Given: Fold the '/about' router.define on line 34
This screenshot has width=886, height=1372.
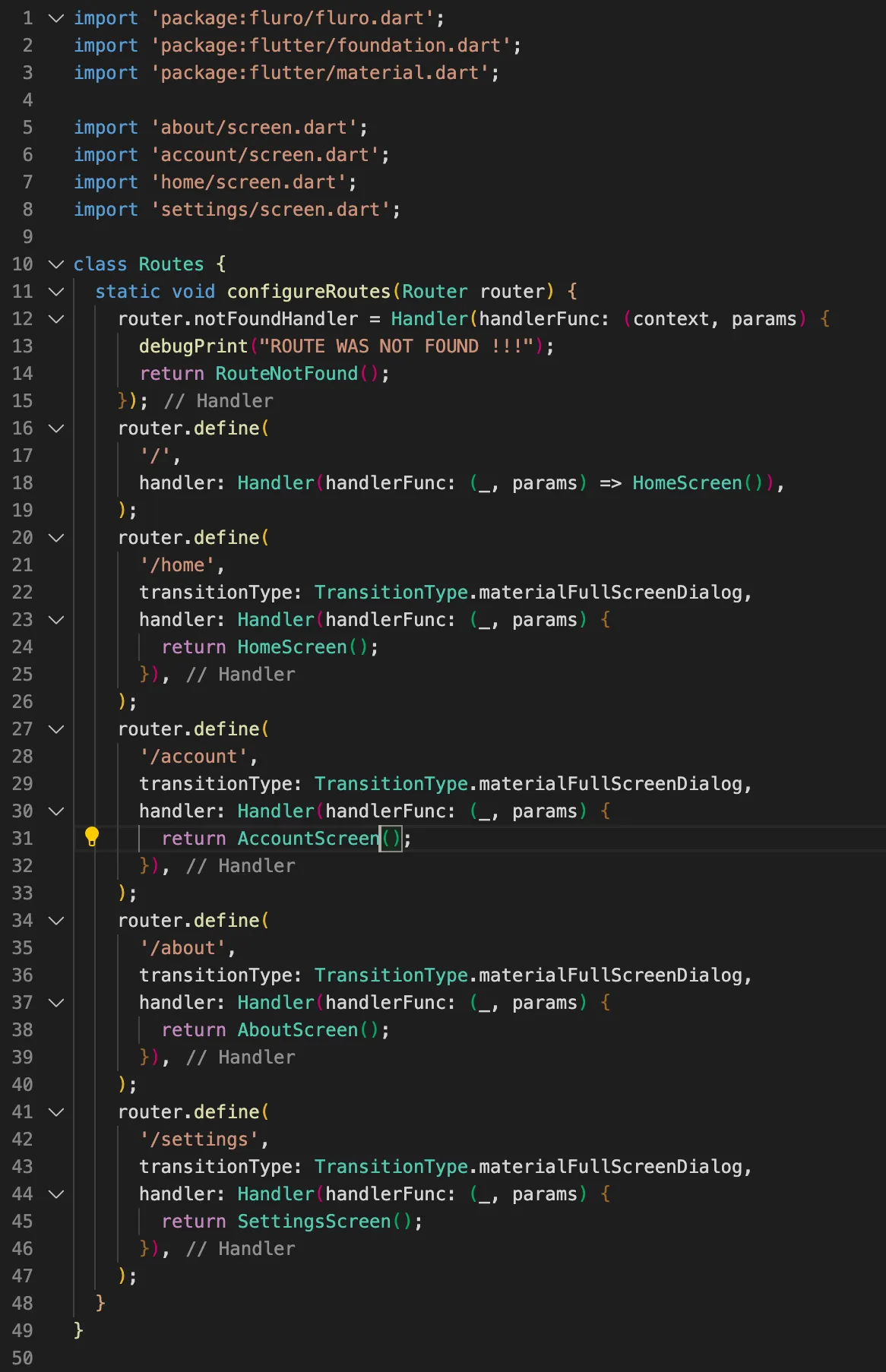Looking at the screenshot, I should [56, 921].
